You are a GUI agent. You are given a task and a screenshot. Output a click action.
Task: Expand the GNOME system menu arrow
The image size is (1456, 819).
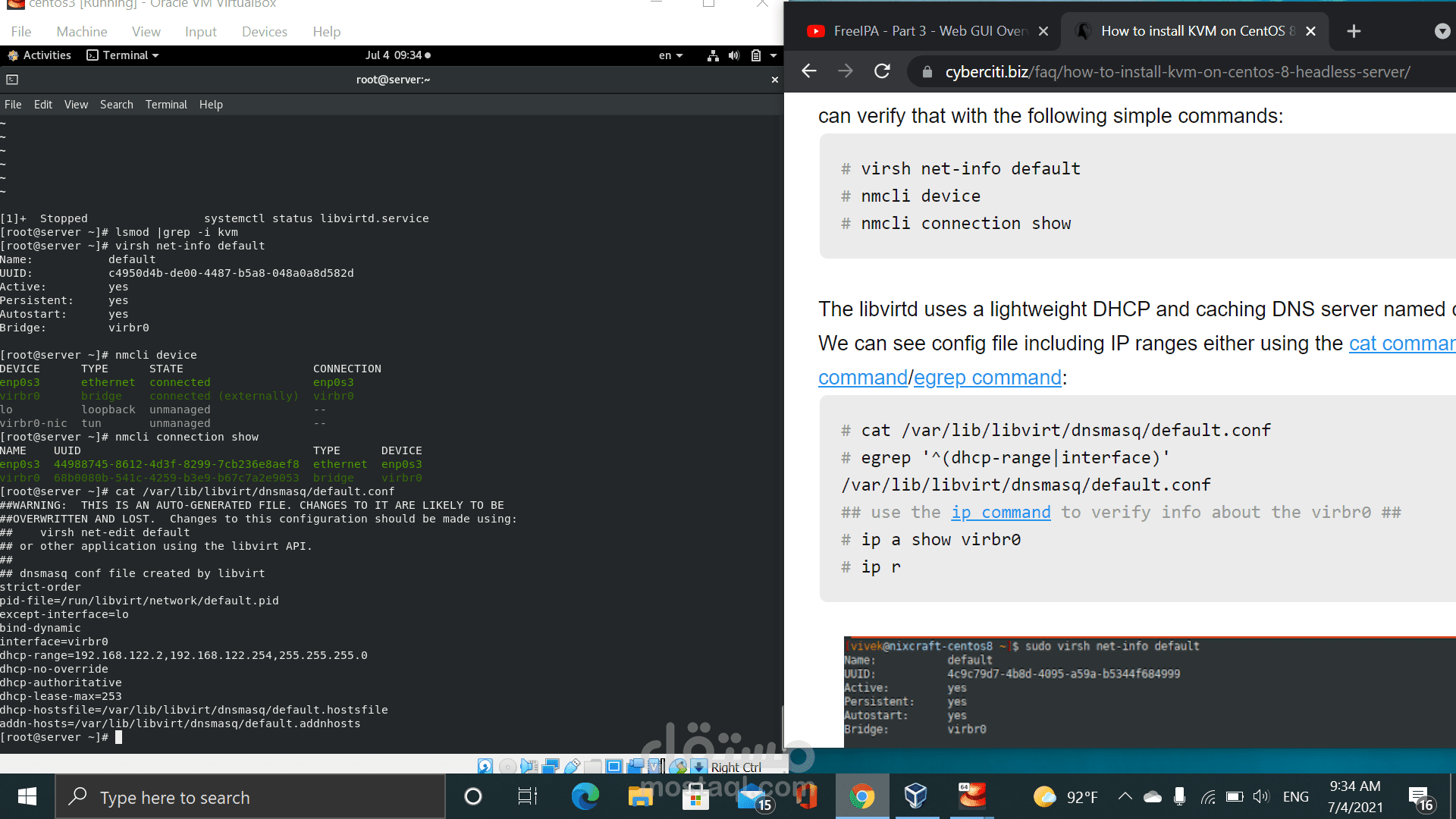coord(773,55)
